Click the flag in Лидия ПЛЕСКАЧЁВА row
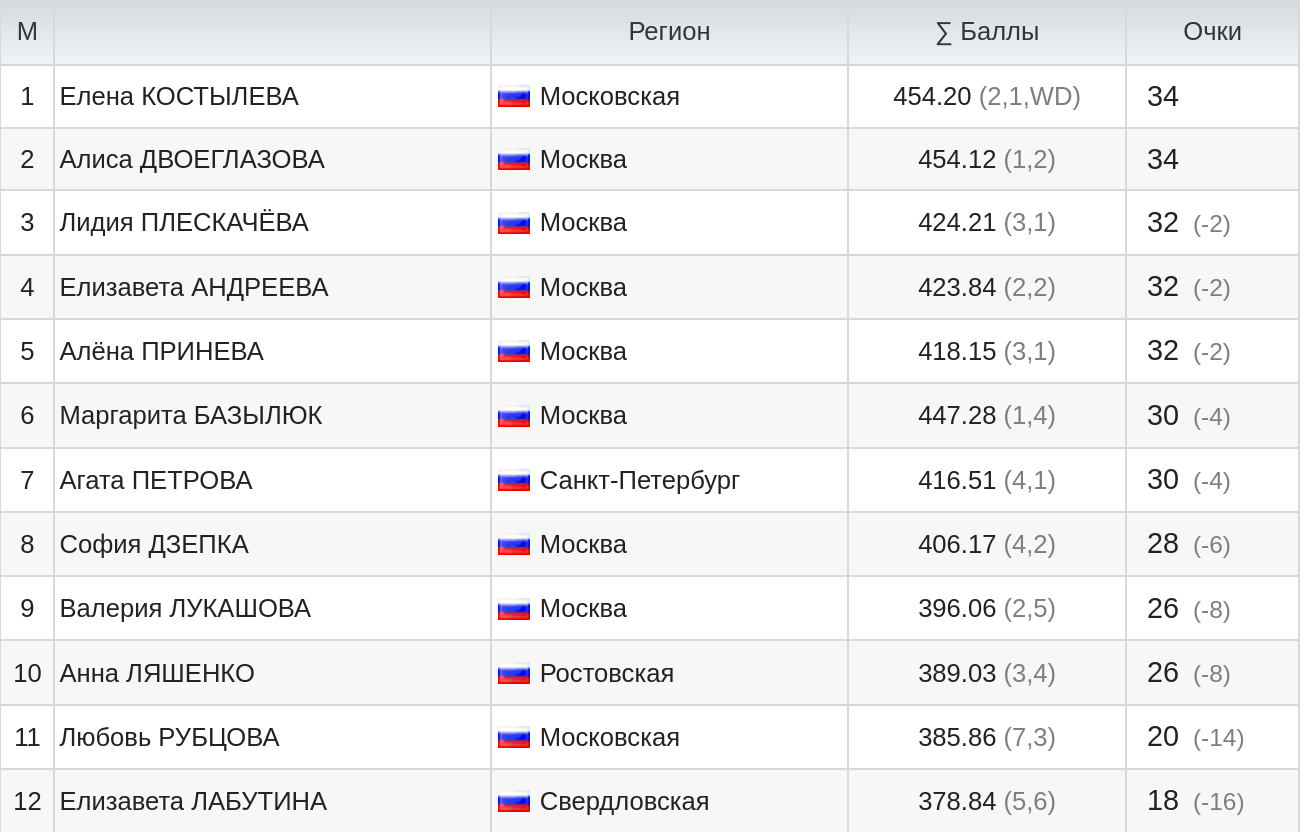Screen dimensions: 1300x832 tap(514, 223)
